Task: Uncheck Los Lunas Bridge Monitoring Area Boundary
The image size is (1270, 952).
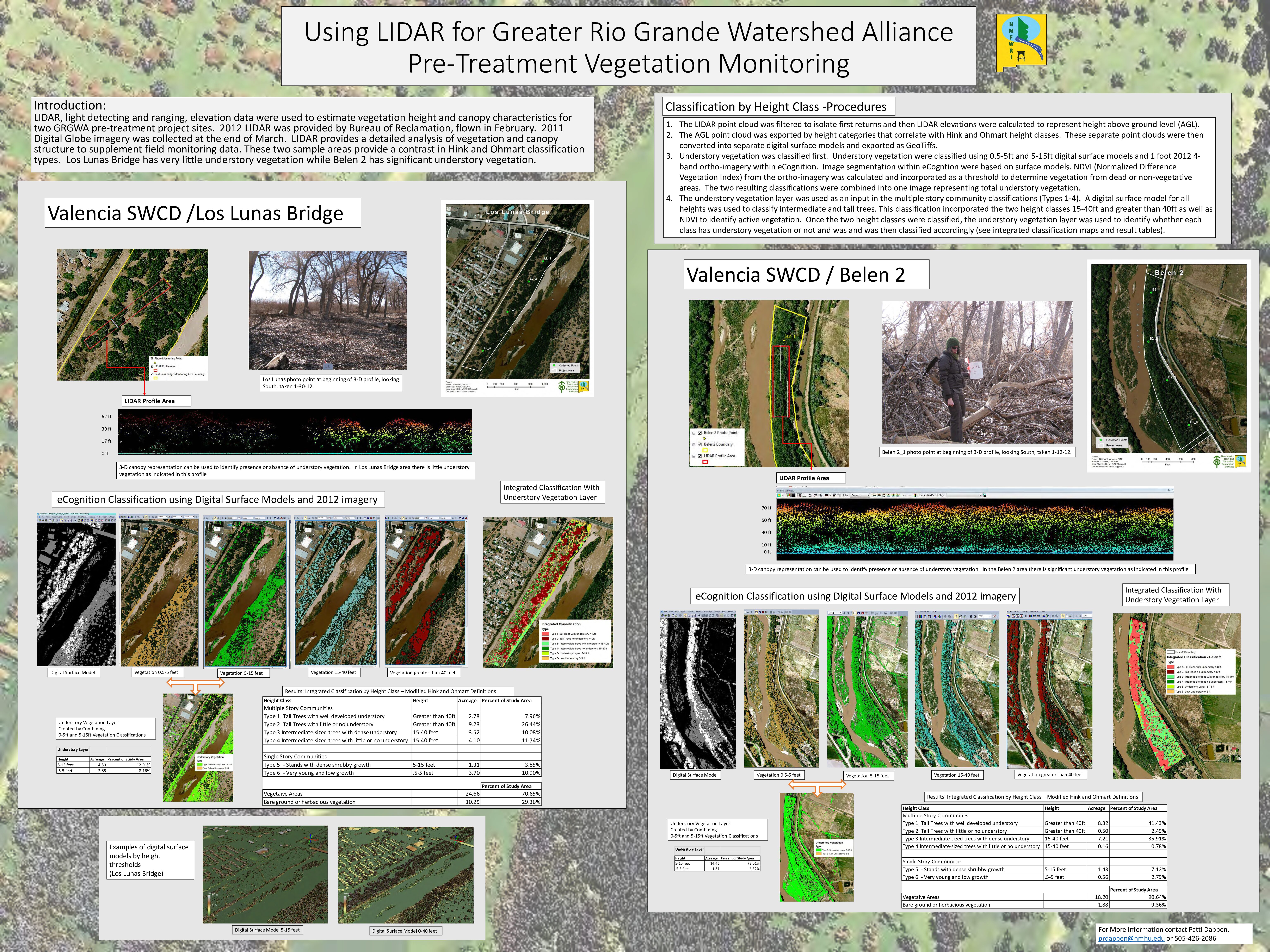Action: tap(152, 374)
